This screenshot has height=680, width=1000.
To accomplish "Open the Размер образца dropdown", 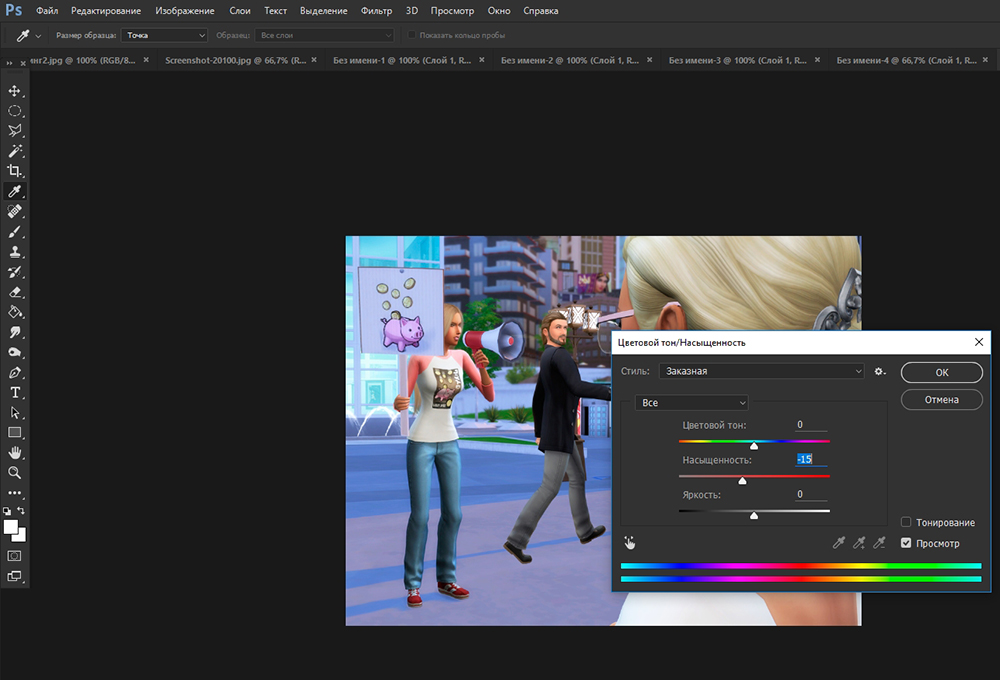I will coord(163,35).
